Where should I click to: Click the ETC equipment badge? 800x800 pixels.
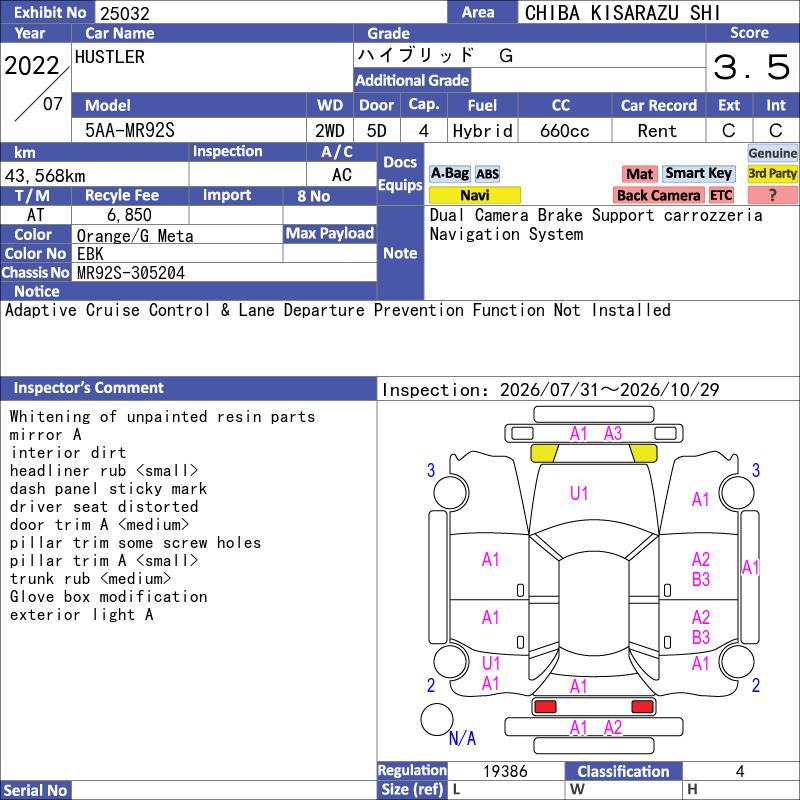pos(721,195)
